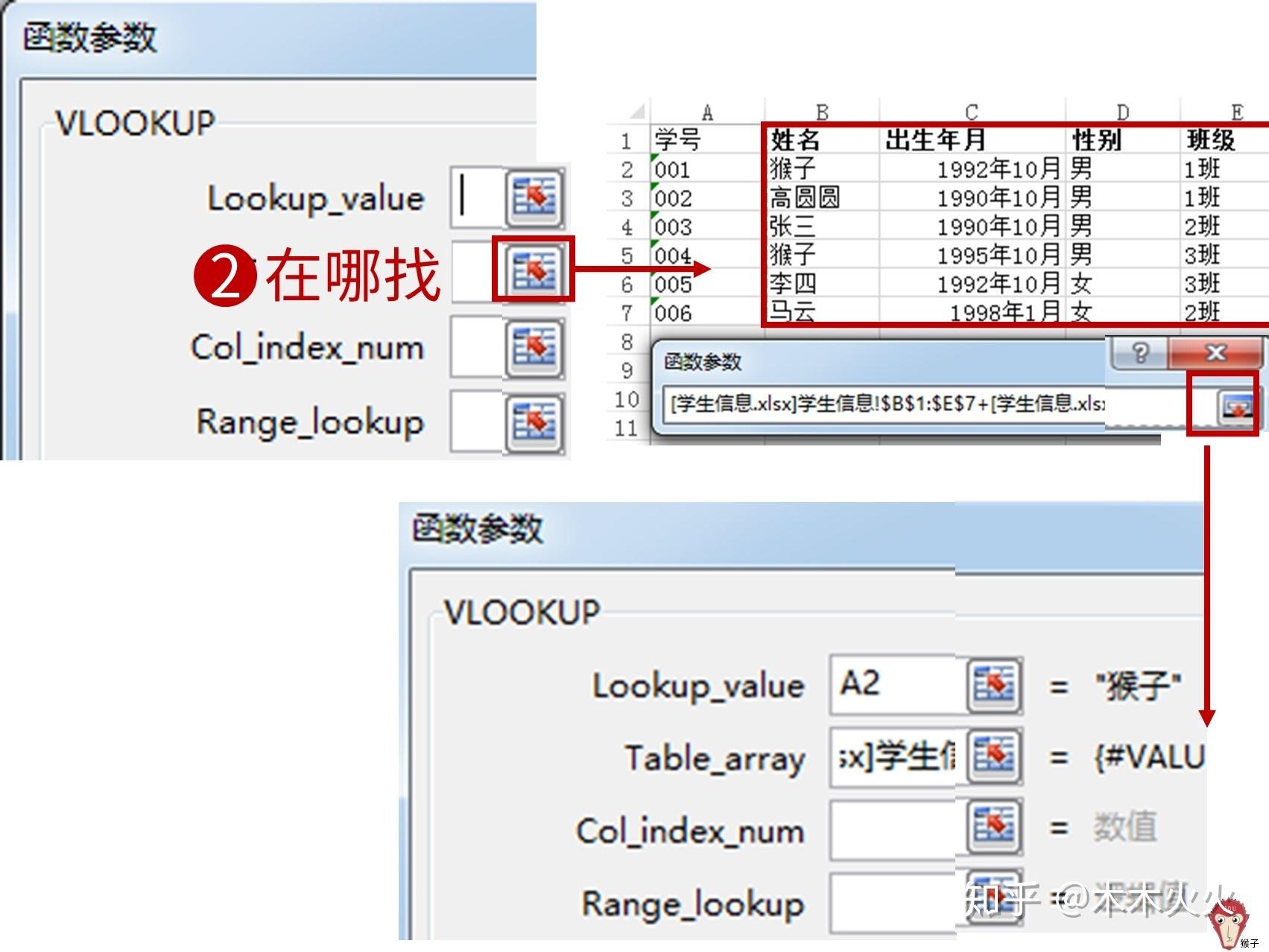Click range selector beside the empty Lookup_value field
Image resolution: width=1269 pixels, height=952 pixels.
tap(534, 197)
